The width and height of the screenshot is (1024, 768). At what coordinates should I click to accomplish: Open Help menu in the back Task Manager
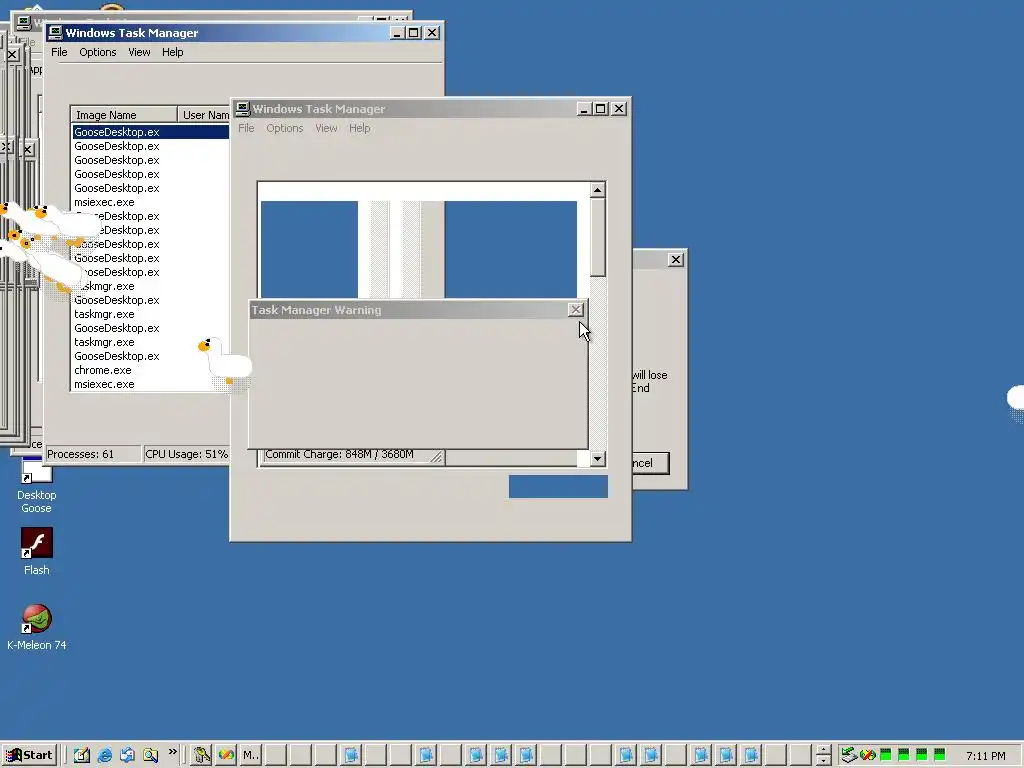point(172,52)
